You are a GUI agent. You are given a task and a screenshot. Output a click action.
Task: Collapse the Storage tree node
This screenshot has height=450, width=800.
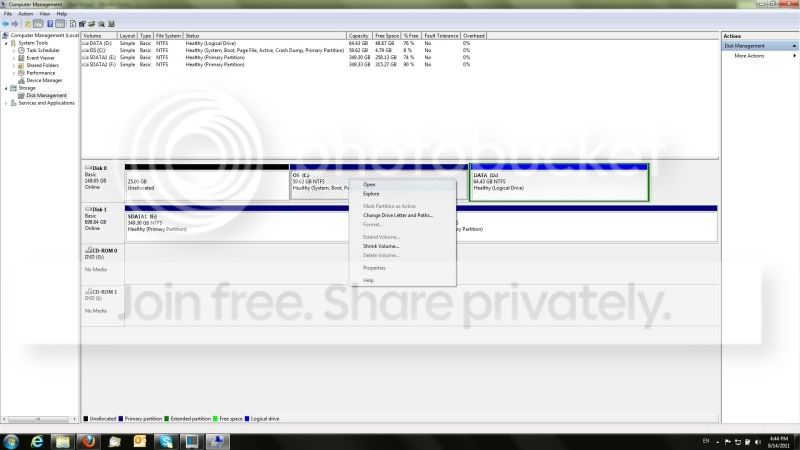(6, 88)
